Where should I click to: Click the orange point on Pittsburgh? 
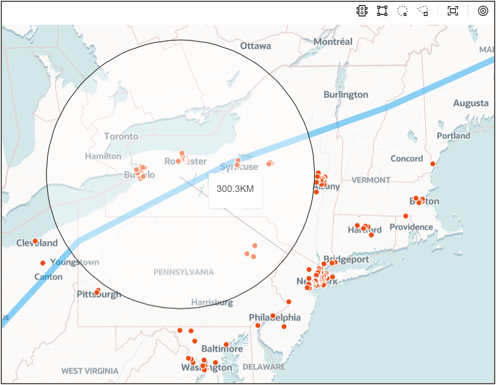97,292
